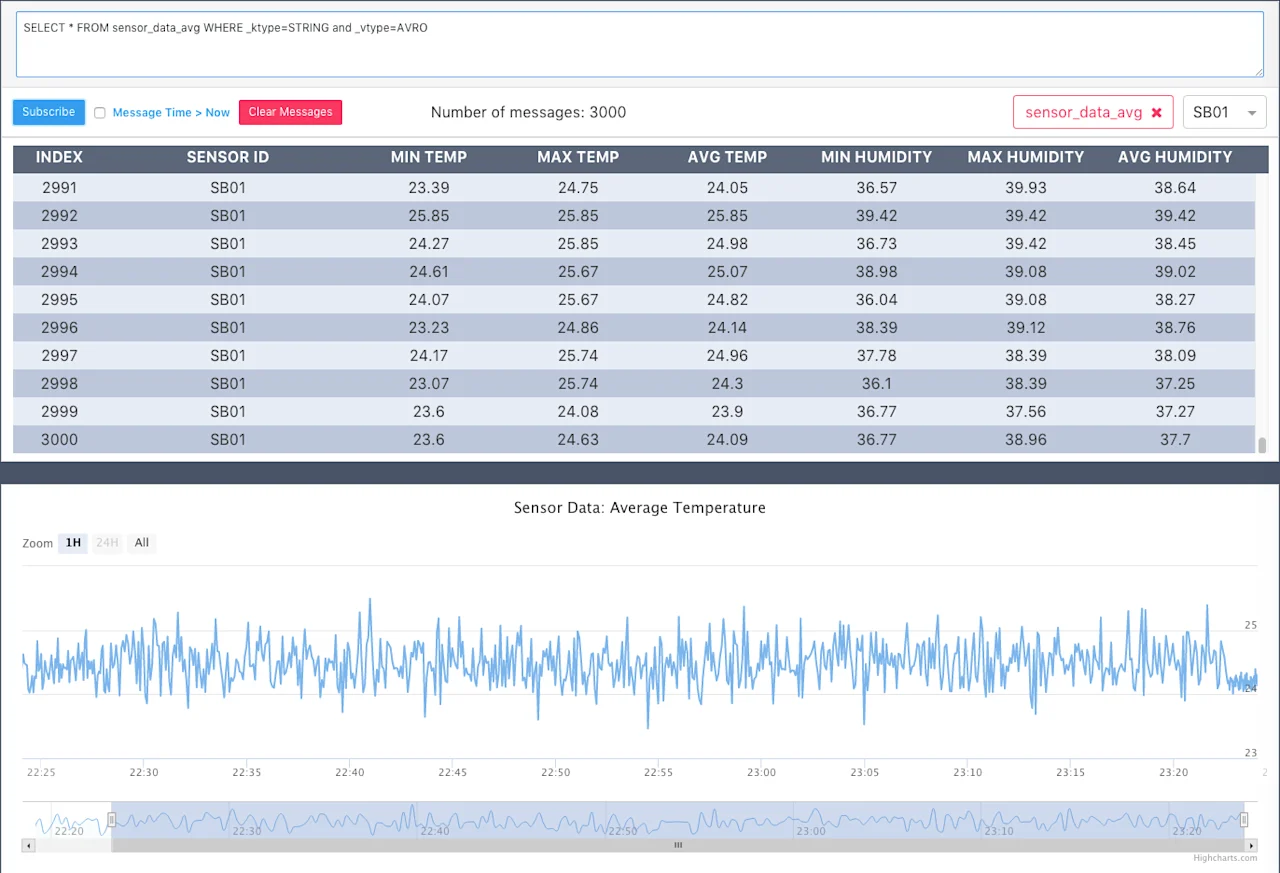Set chart zoom to 1H
1280x873 pixels.
click(x=73, y=543)
